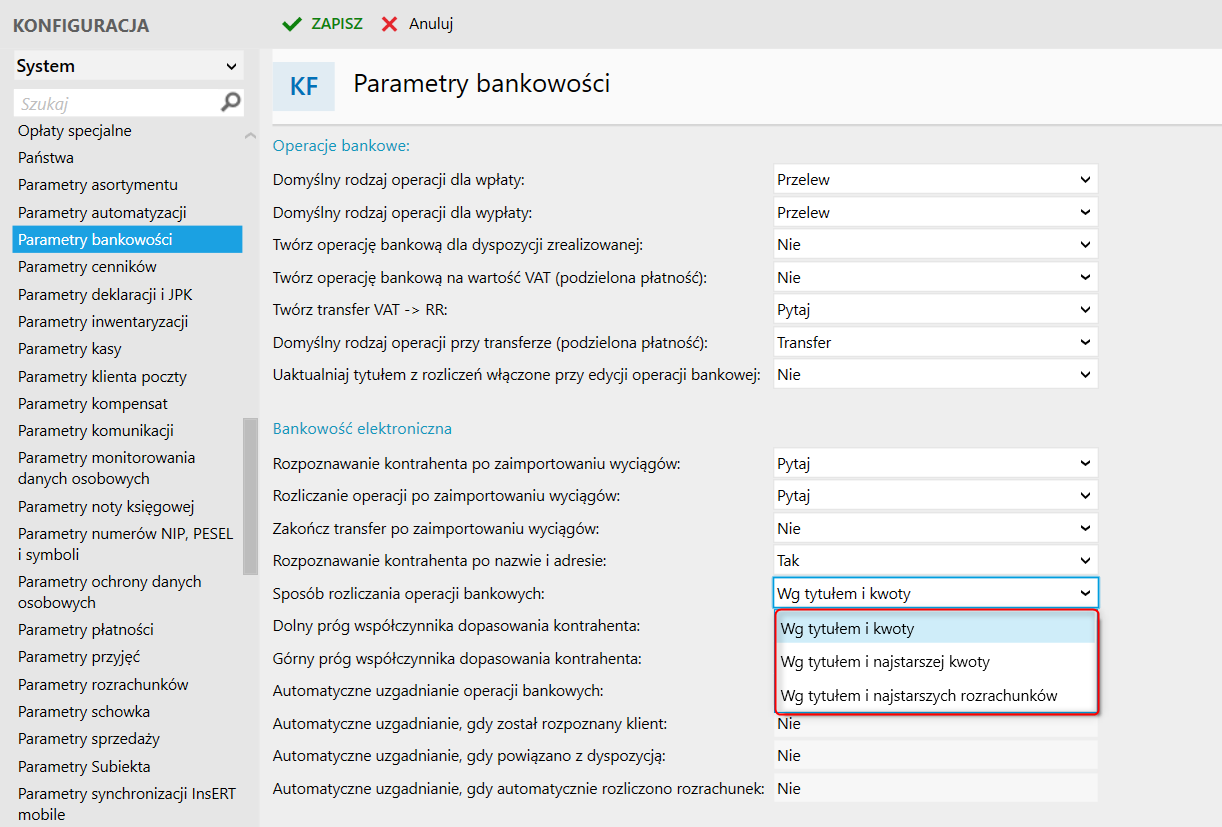
Task: Open Zakończ transfer po zaimportowaniu wyciągów dropdown
Action: pyautogui.click(x=935, y=528)
